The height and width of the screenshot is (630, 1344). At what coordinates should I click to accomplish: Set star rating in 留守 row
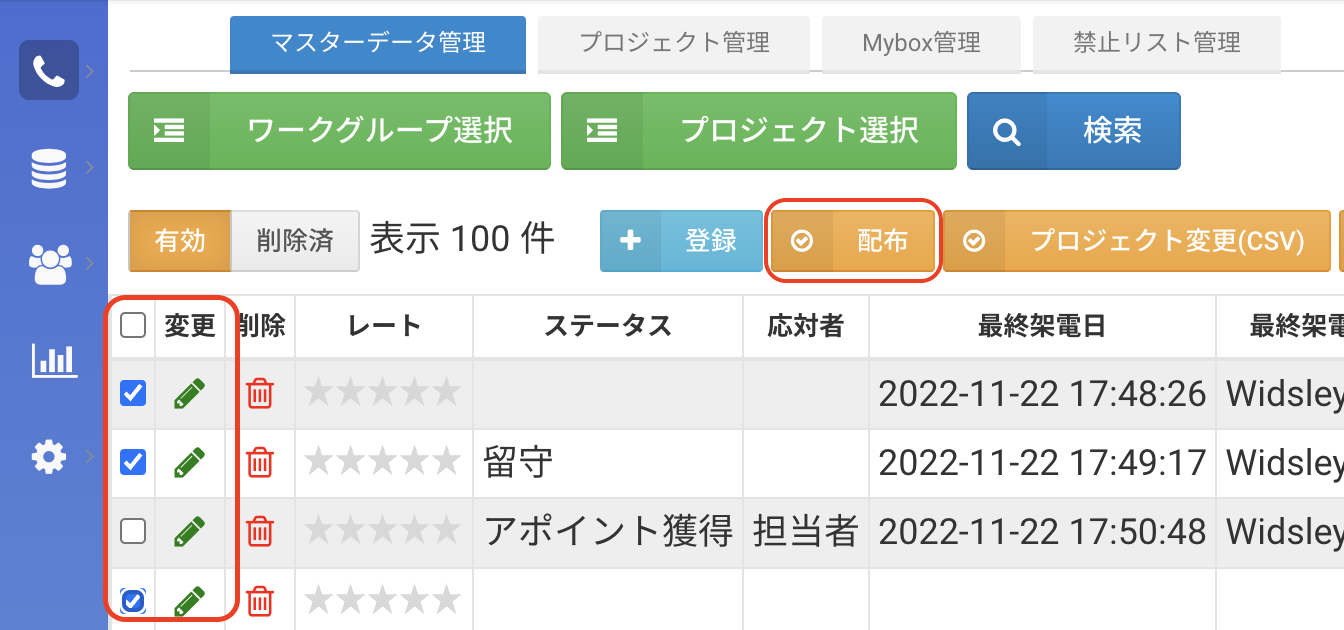[x=382, y=462]
